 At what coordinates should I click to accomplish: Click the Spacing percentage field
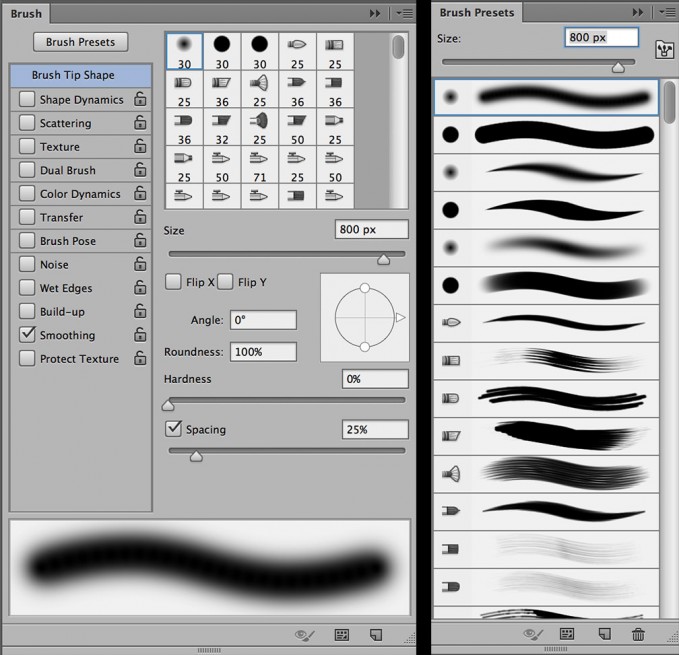375,429
